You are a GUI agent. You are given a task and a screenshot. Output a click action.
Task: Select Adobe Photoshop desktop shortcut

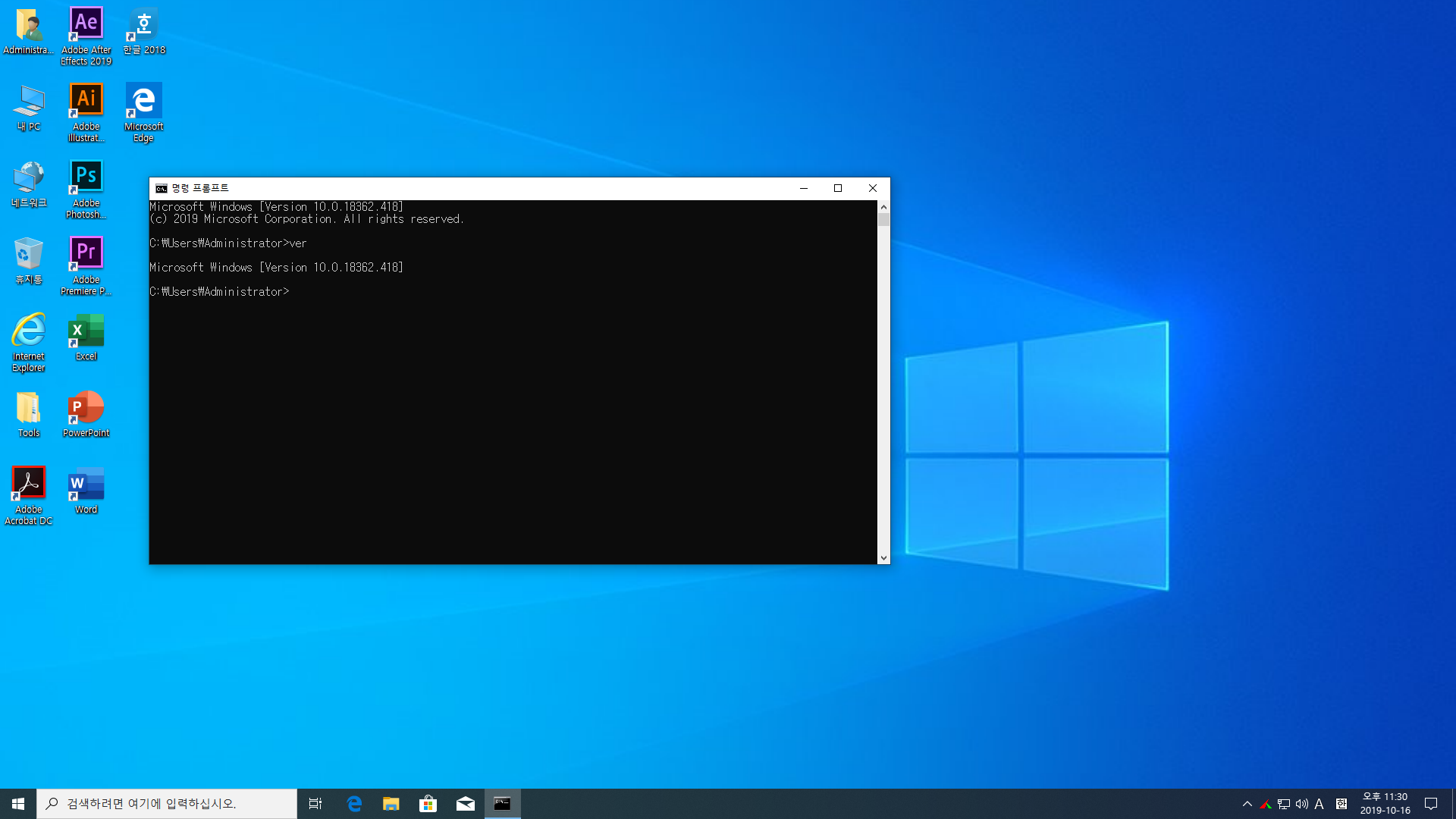click(86, 189)
